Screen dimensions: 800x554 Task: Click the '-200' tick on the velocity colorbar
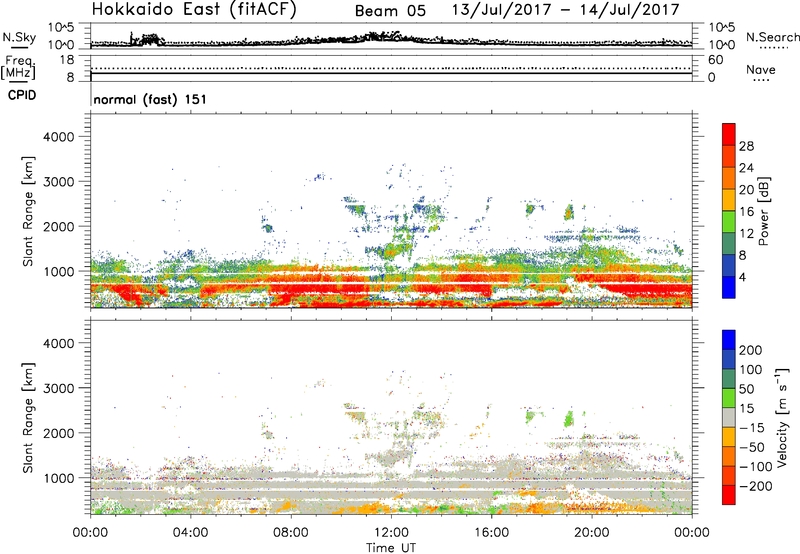pos(755,486)
